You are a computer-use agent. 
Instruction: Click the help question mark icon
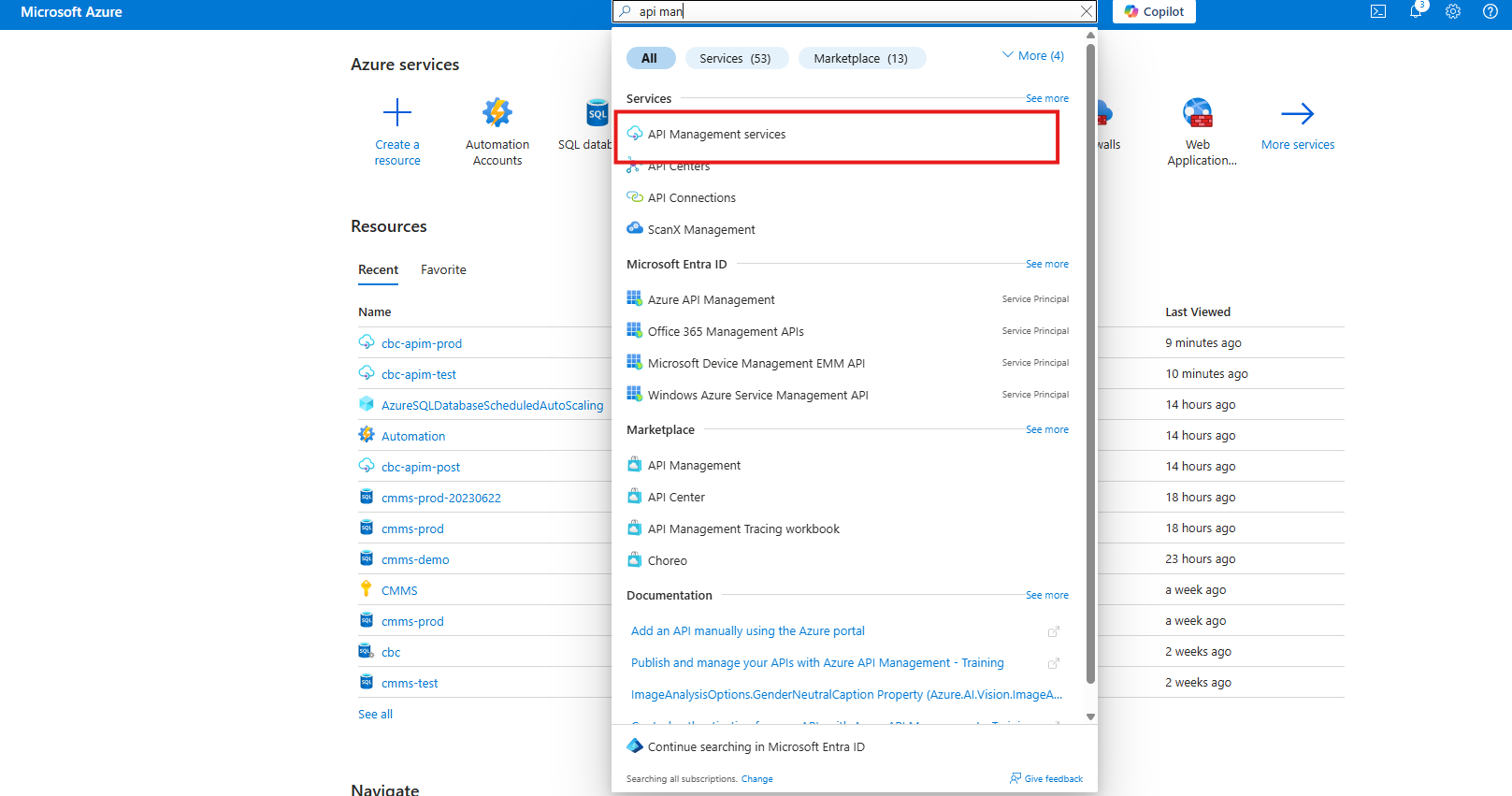(x=1490, y=12)
